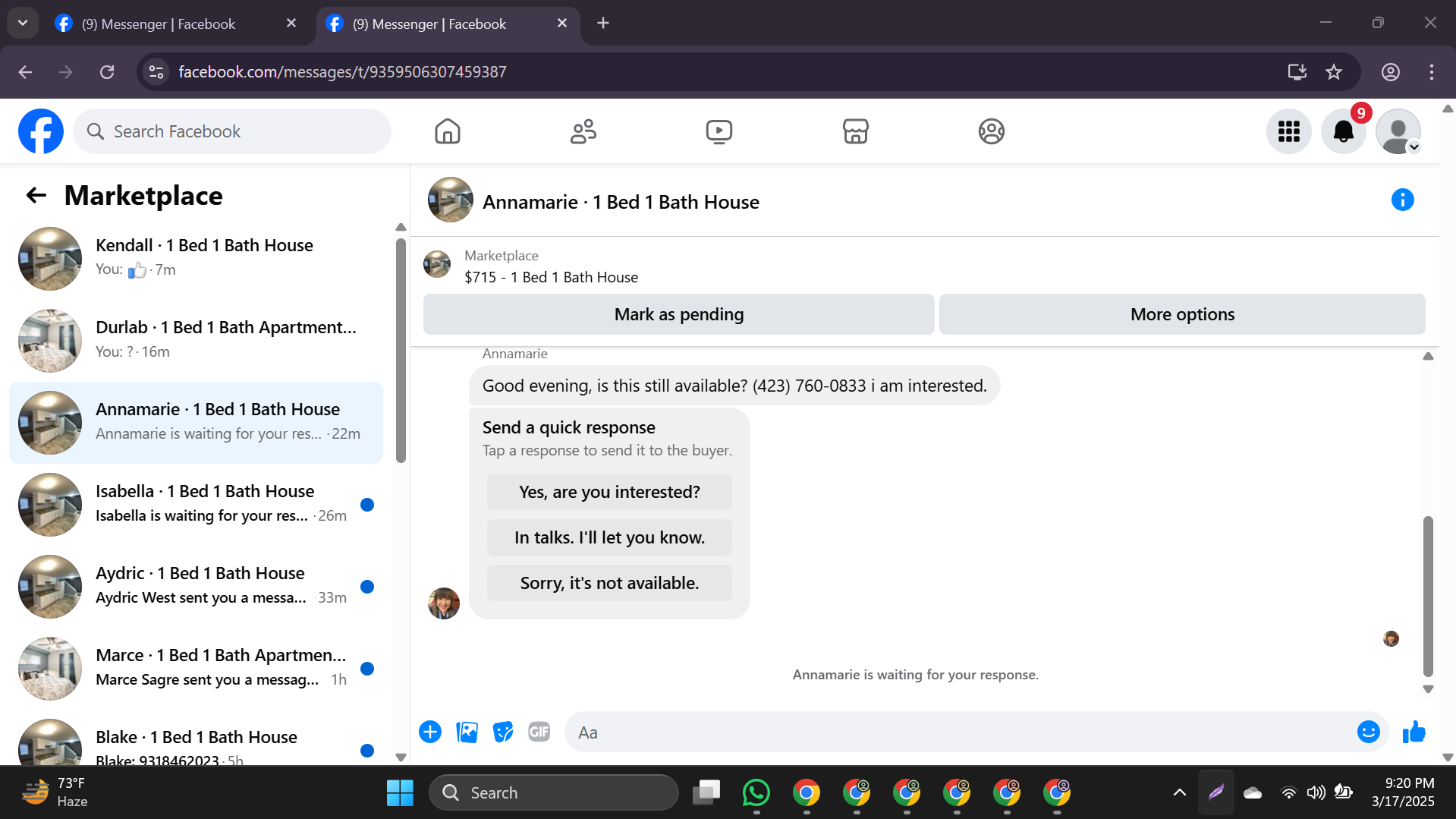Open Kendall 1 Bed 1 Bath House chat

point(196,259)
